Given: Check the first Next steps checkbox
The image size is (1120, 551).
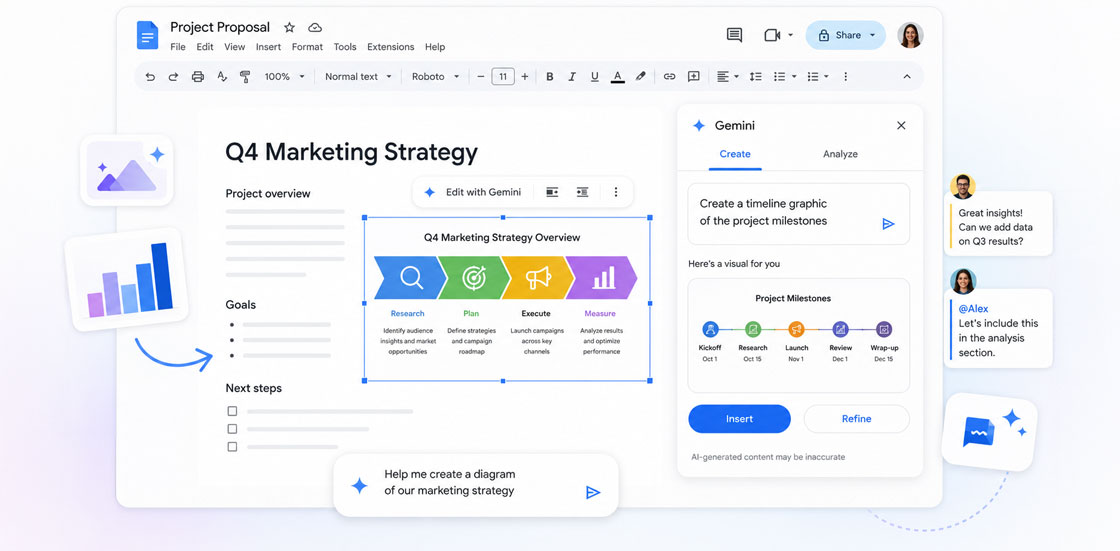Looking at the screenshot, I should coord(232,411).
